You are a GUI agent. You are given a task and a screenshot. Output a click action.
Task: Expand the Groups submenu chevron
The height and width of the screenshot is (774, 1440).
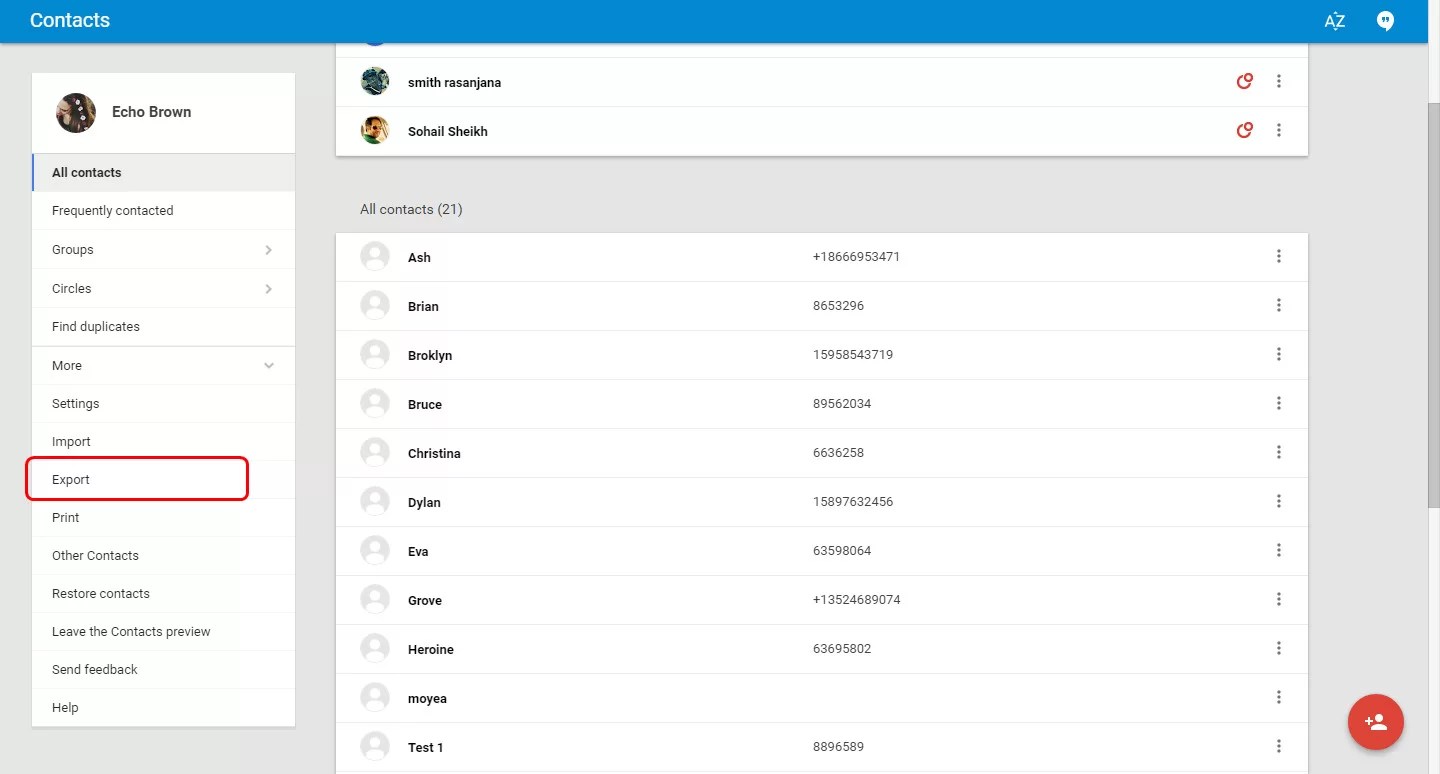268,250
